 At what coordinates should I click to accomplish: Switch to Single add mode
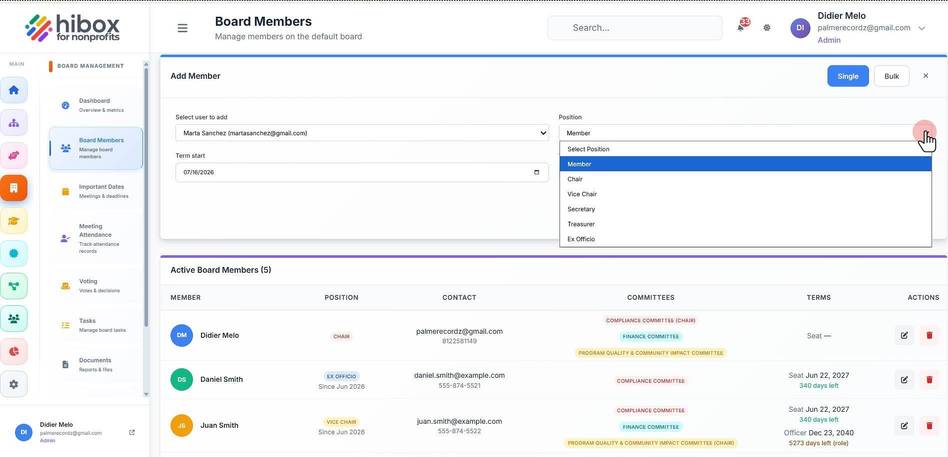(848, 76)
